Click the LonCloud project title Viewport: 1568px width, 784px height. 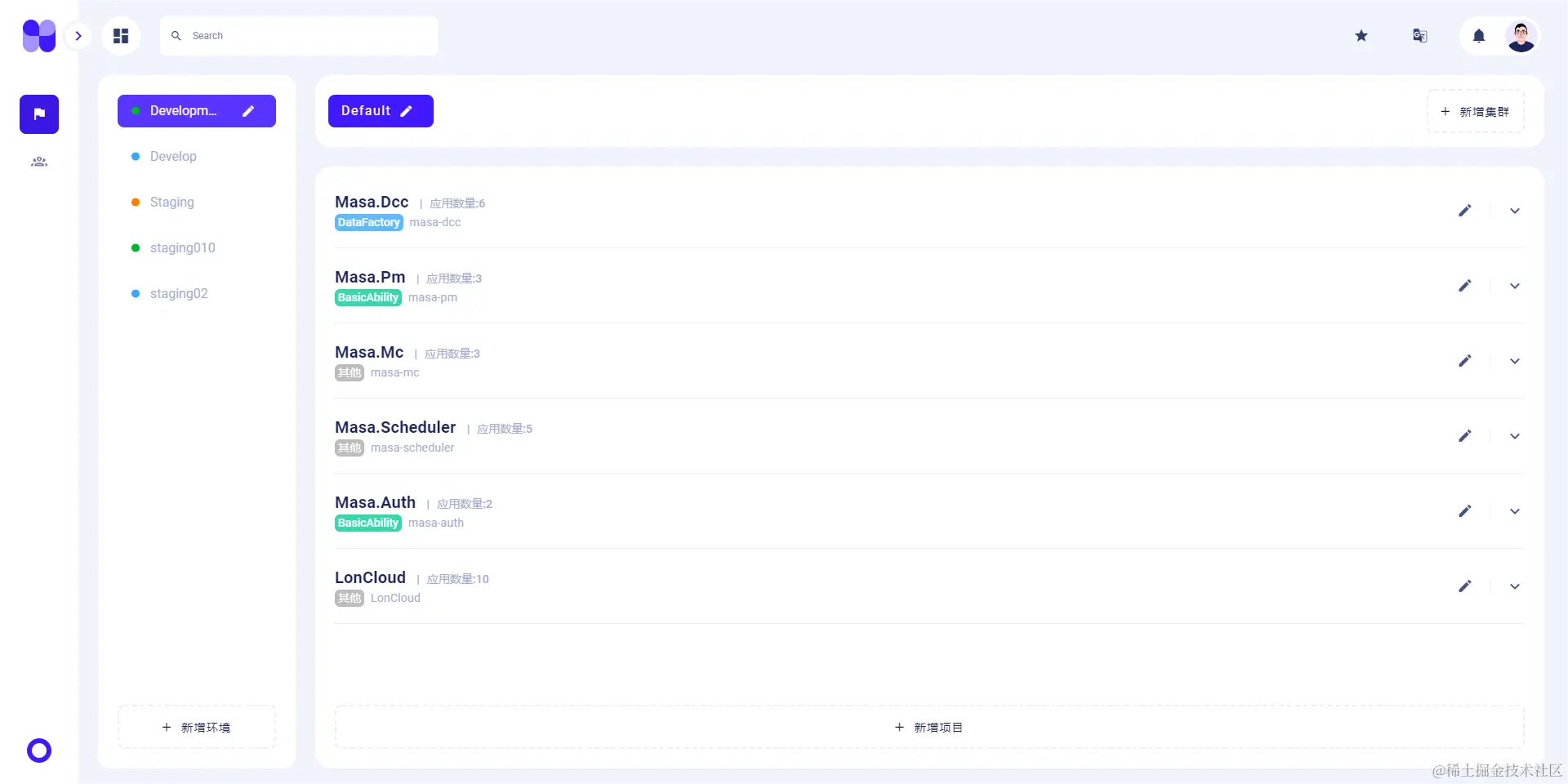point(370,577)
